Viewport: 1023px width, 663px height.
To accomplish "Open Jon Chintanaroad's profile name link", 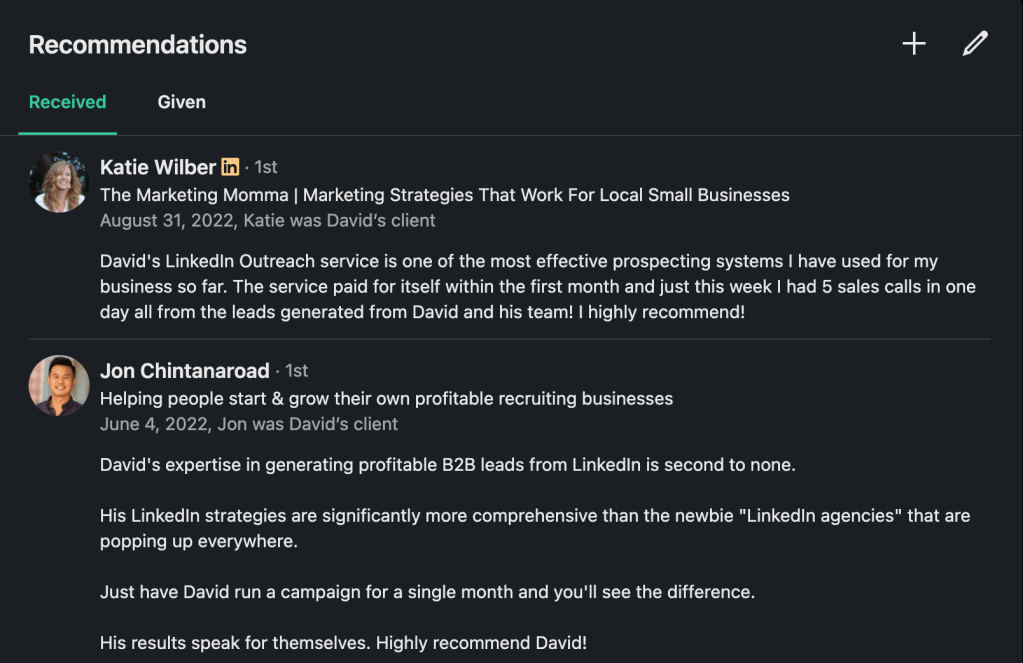I will point(185,371).
